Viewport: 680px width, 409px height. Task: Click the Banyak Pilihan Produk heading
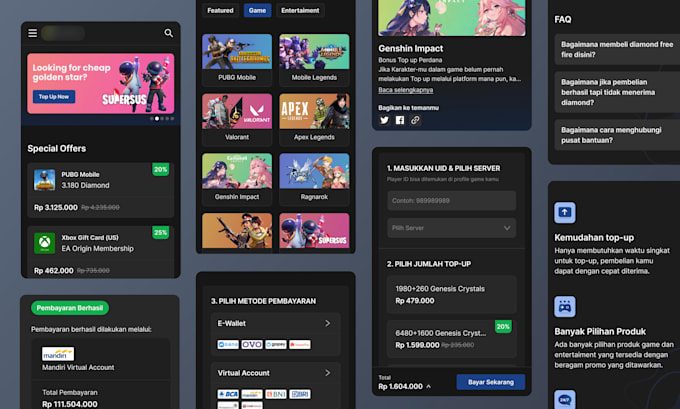tap(600, 332)
